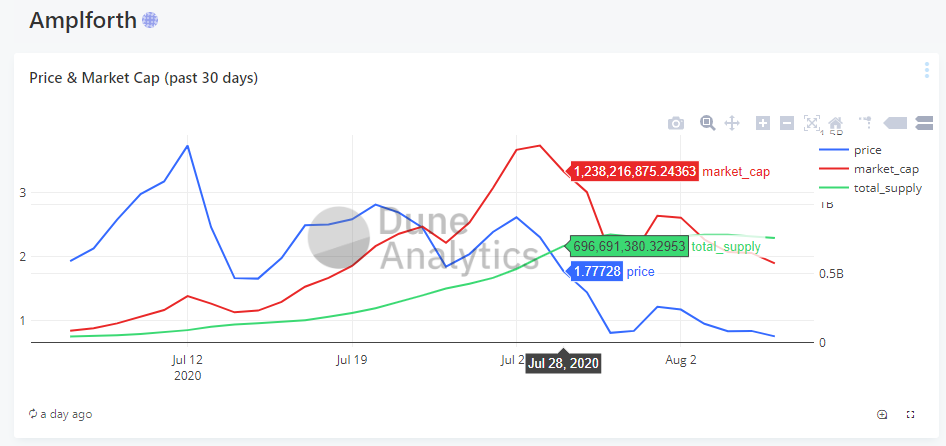Toggle total_supply series in legend

[887, 188]
